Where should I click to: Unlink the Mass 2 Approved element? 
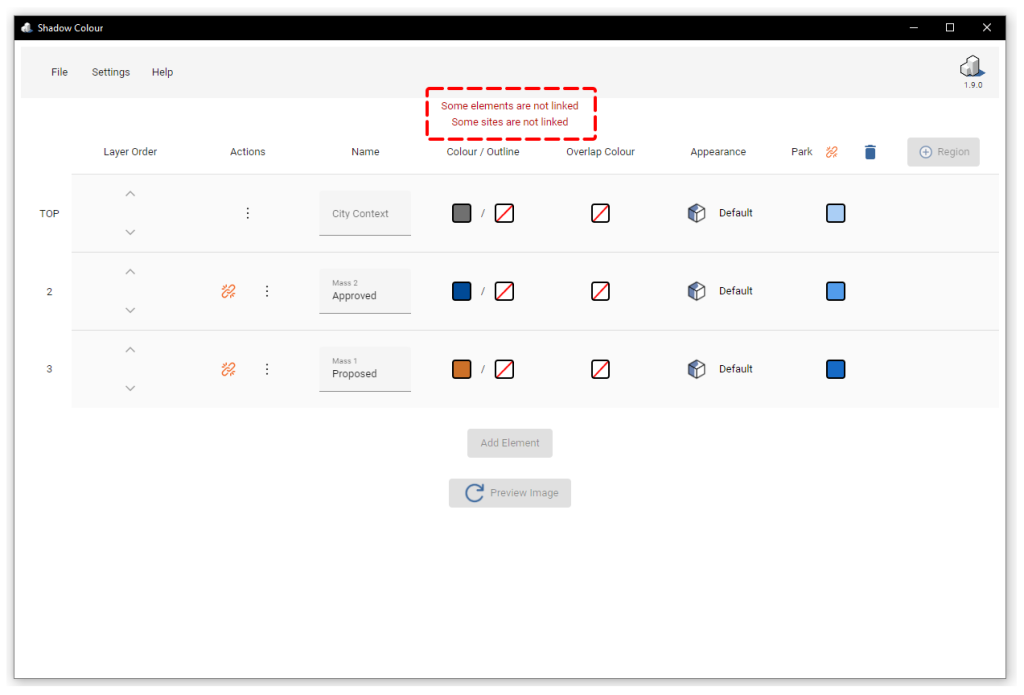click(x=228, y=290)
